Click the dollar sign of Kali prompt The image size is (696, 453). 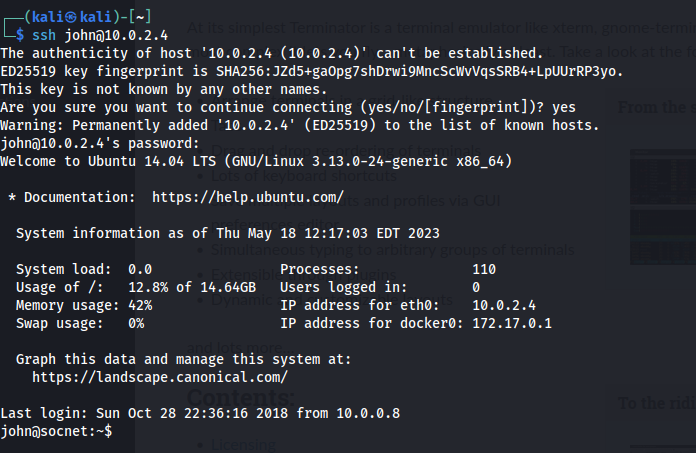20,35
